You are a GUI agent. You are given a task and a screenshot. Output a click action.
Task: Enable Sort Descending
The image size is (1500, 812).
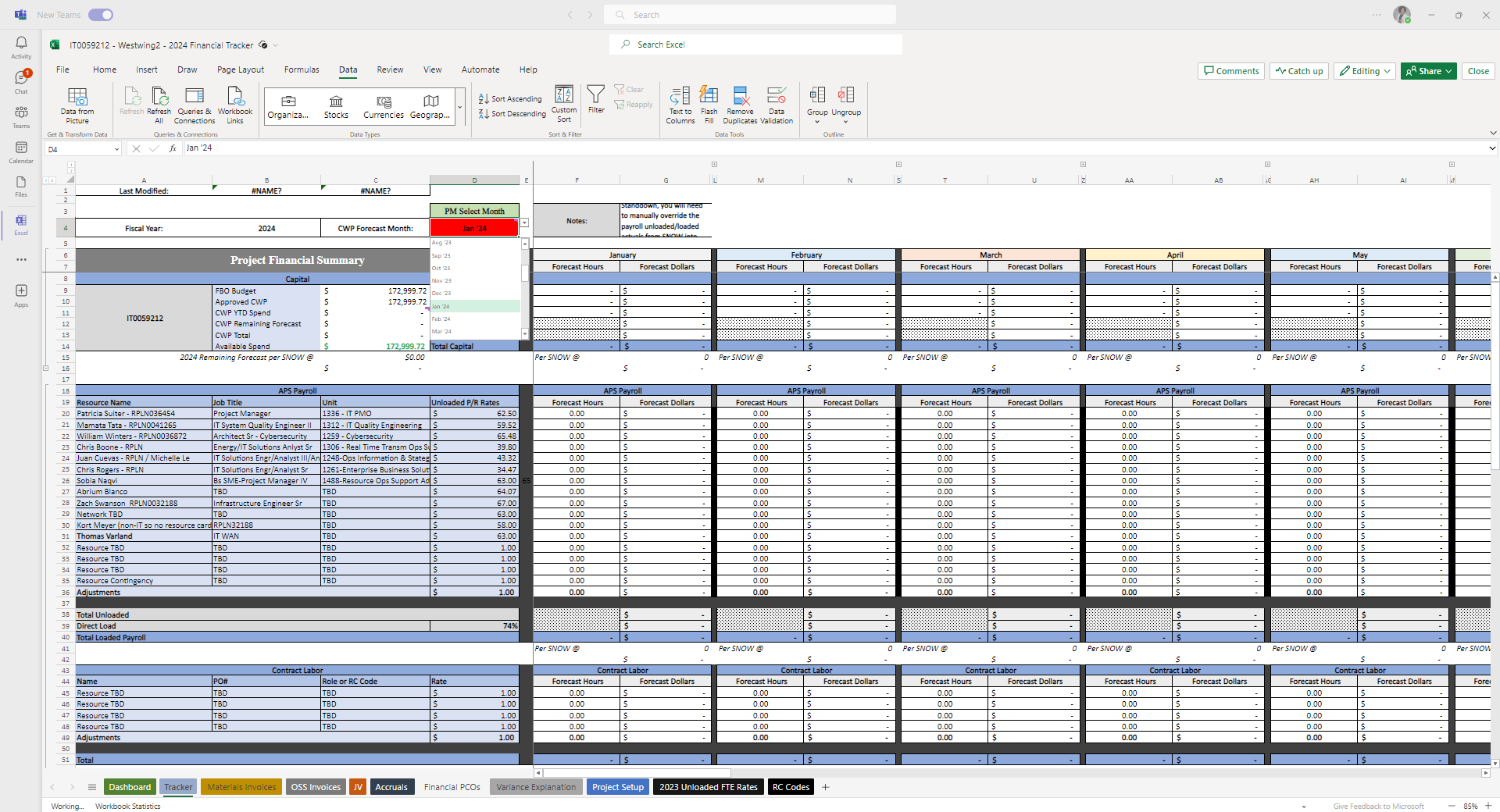(511, 114)
